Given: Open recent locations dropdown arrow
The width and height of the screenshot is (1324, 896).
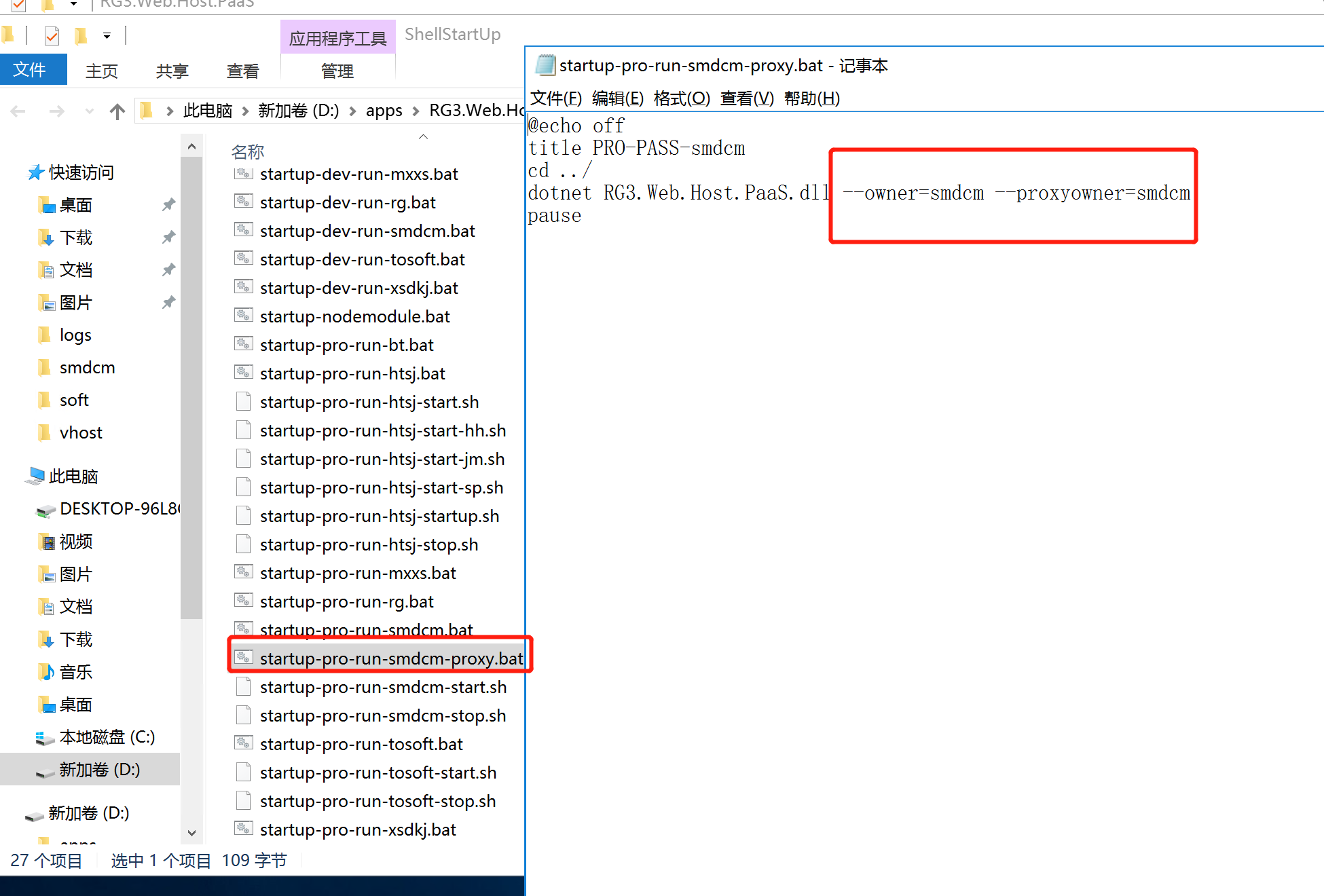Looking at the screenshot, I should (89, 111).
